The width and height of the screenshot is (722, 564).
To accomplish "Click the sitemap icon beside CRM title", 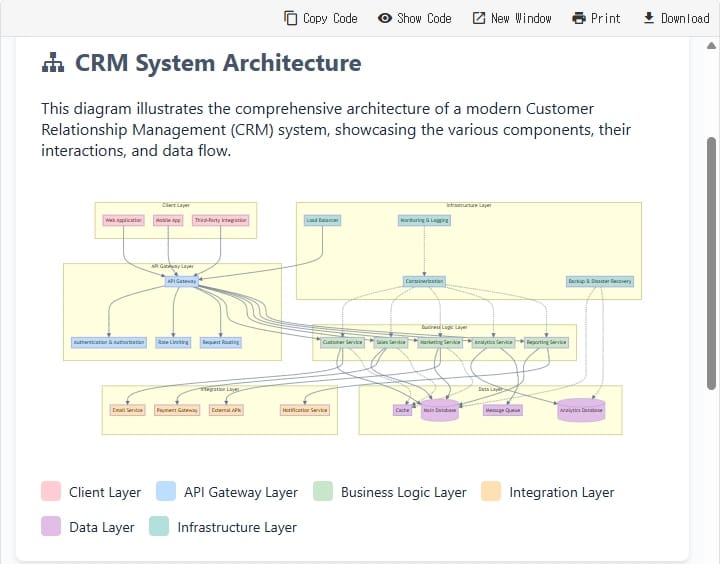I will click(x=53, y=64).
